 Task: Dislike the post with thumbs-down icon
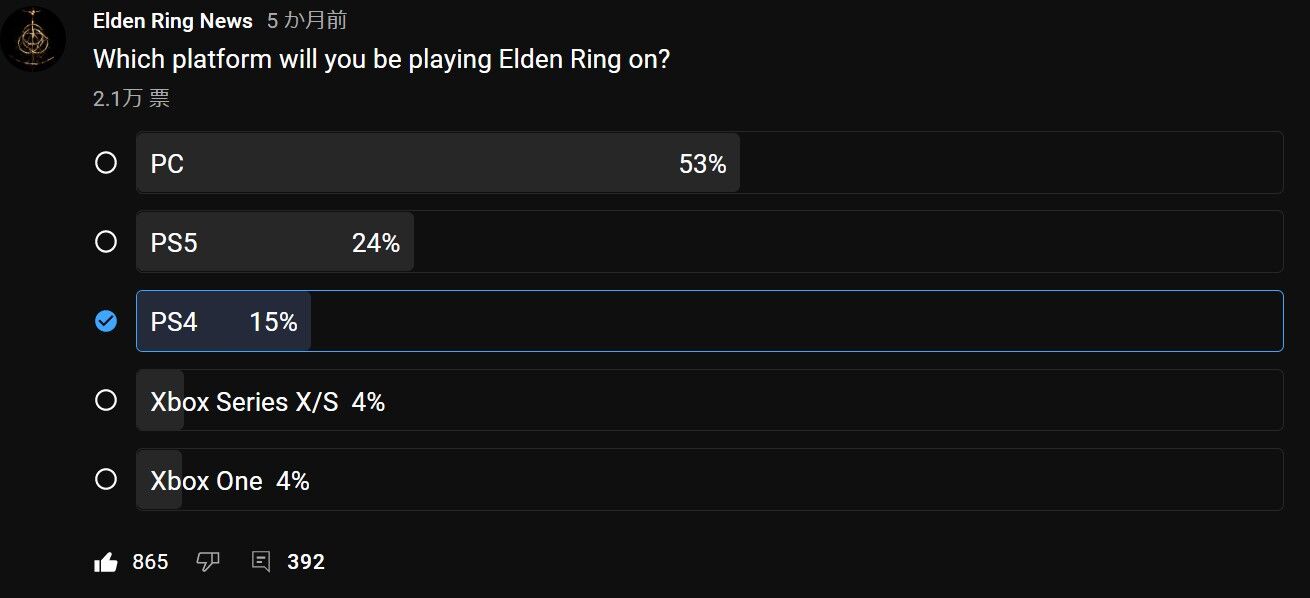coord(208,562)
